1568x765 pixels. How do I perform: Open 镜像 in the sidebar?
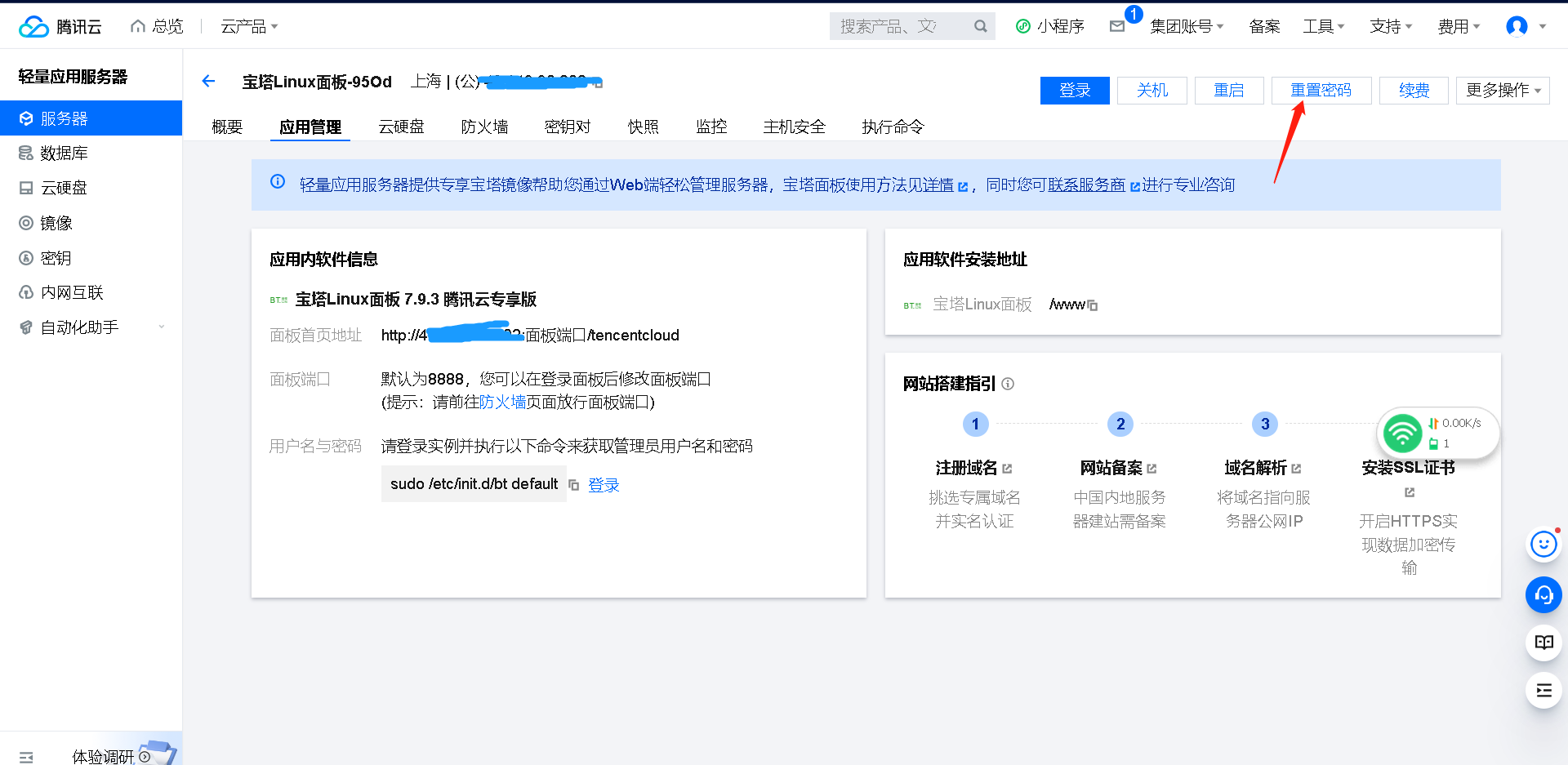(91, 223)
